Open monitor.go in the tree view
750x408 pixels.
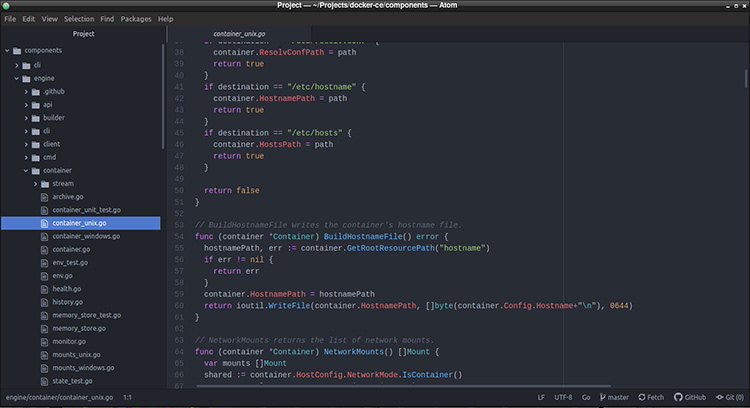69,341
